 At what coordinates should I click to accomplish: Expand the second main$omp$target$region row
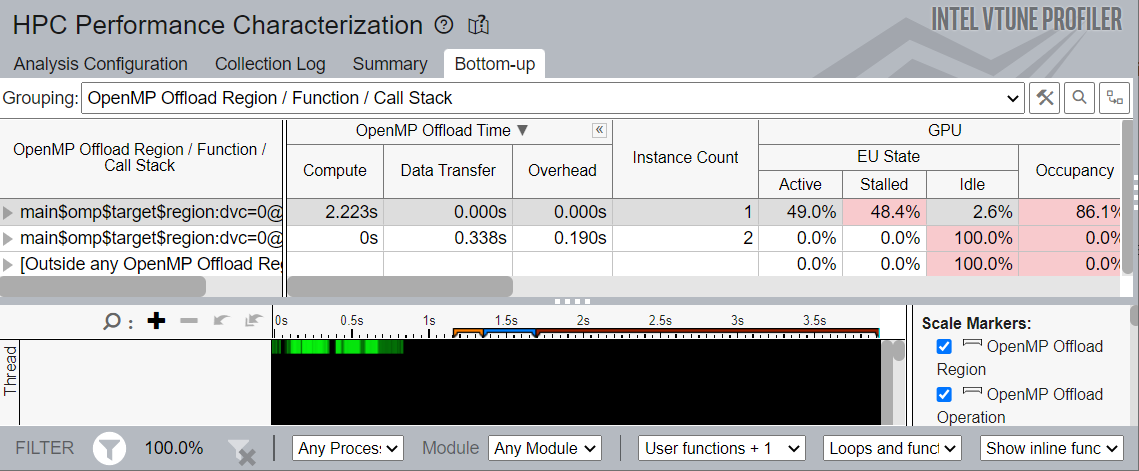click(8, 238)
